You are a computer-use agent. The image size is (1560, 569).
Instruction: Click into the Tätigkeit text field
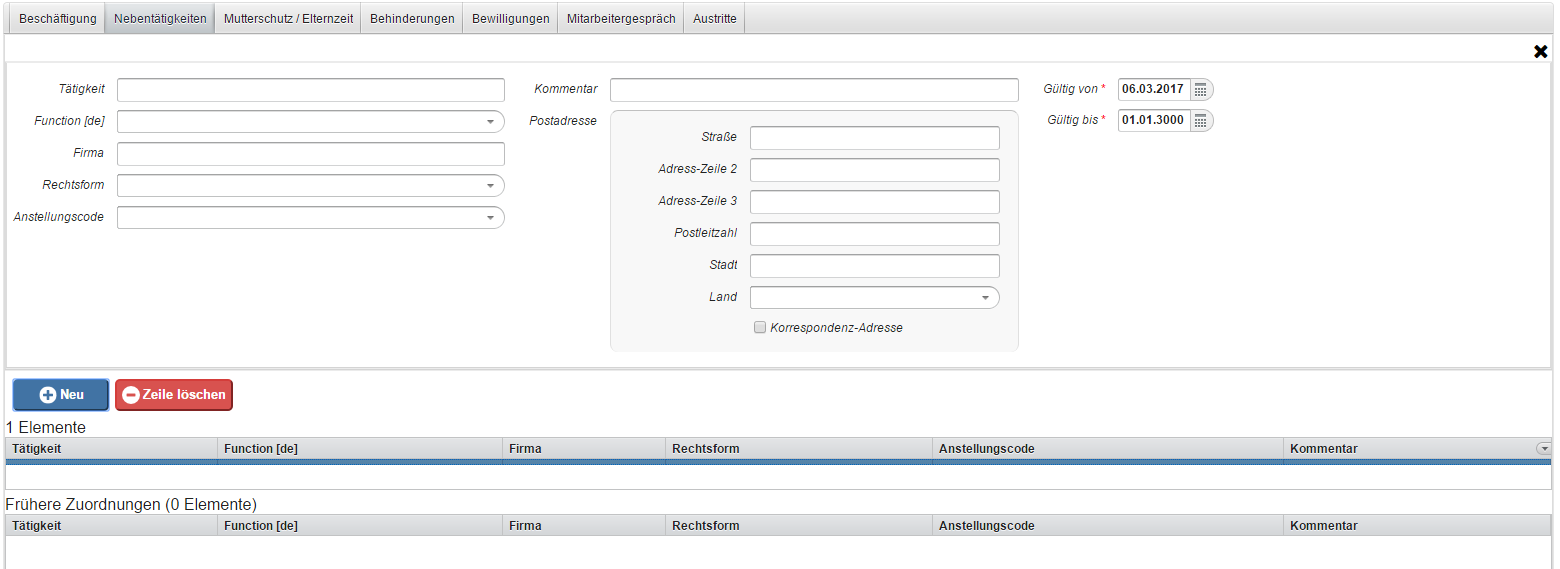310,90
